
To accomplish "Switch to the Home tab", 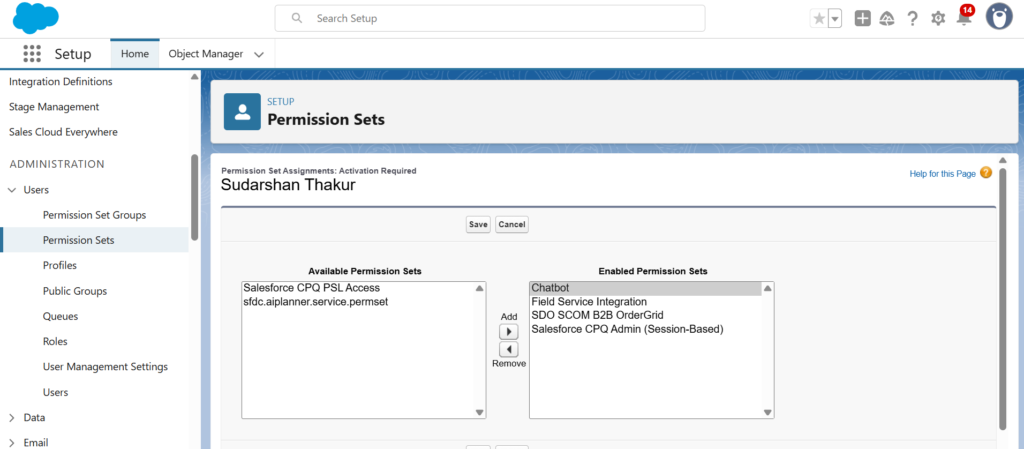I will click(x=135, y=54).
